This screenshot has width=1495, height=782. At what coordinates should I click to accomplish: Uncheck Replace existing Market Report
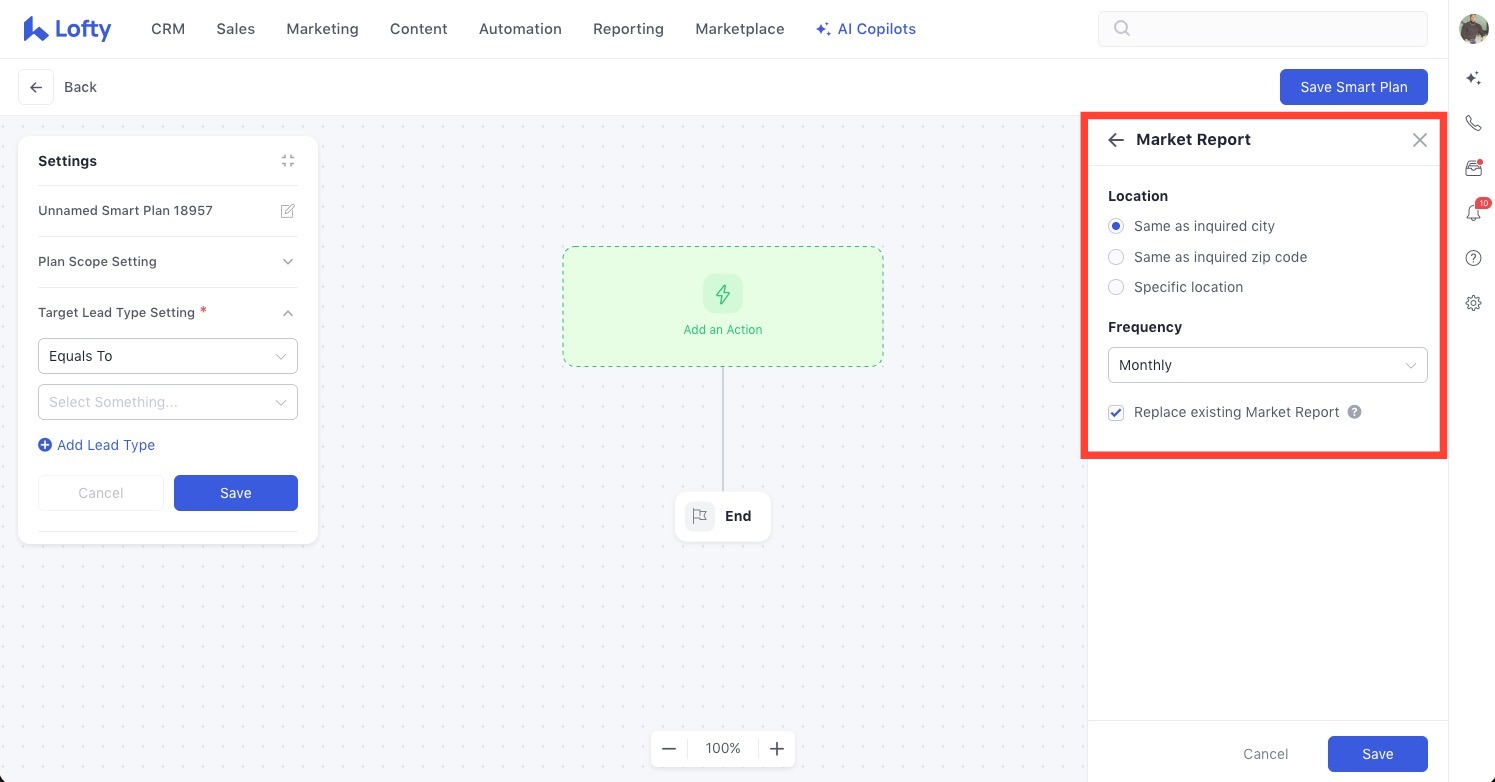(1116, 412)
